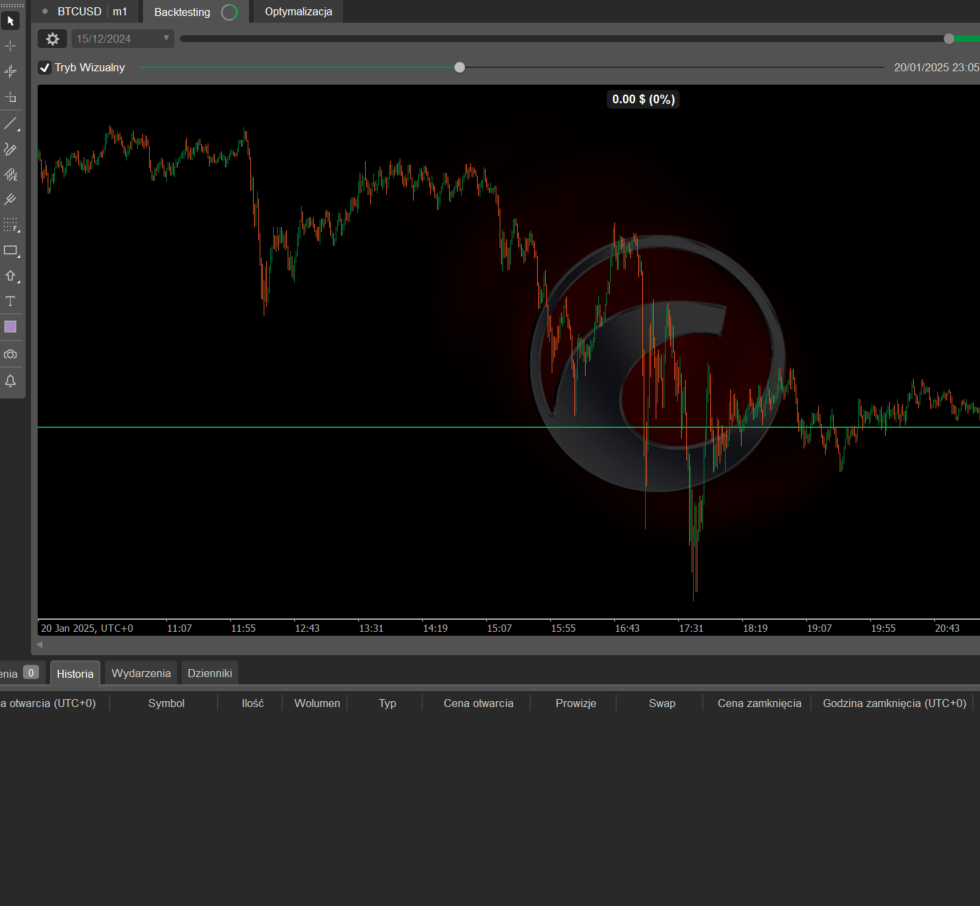Sort by the Wolumen column header

pos(317,704)
